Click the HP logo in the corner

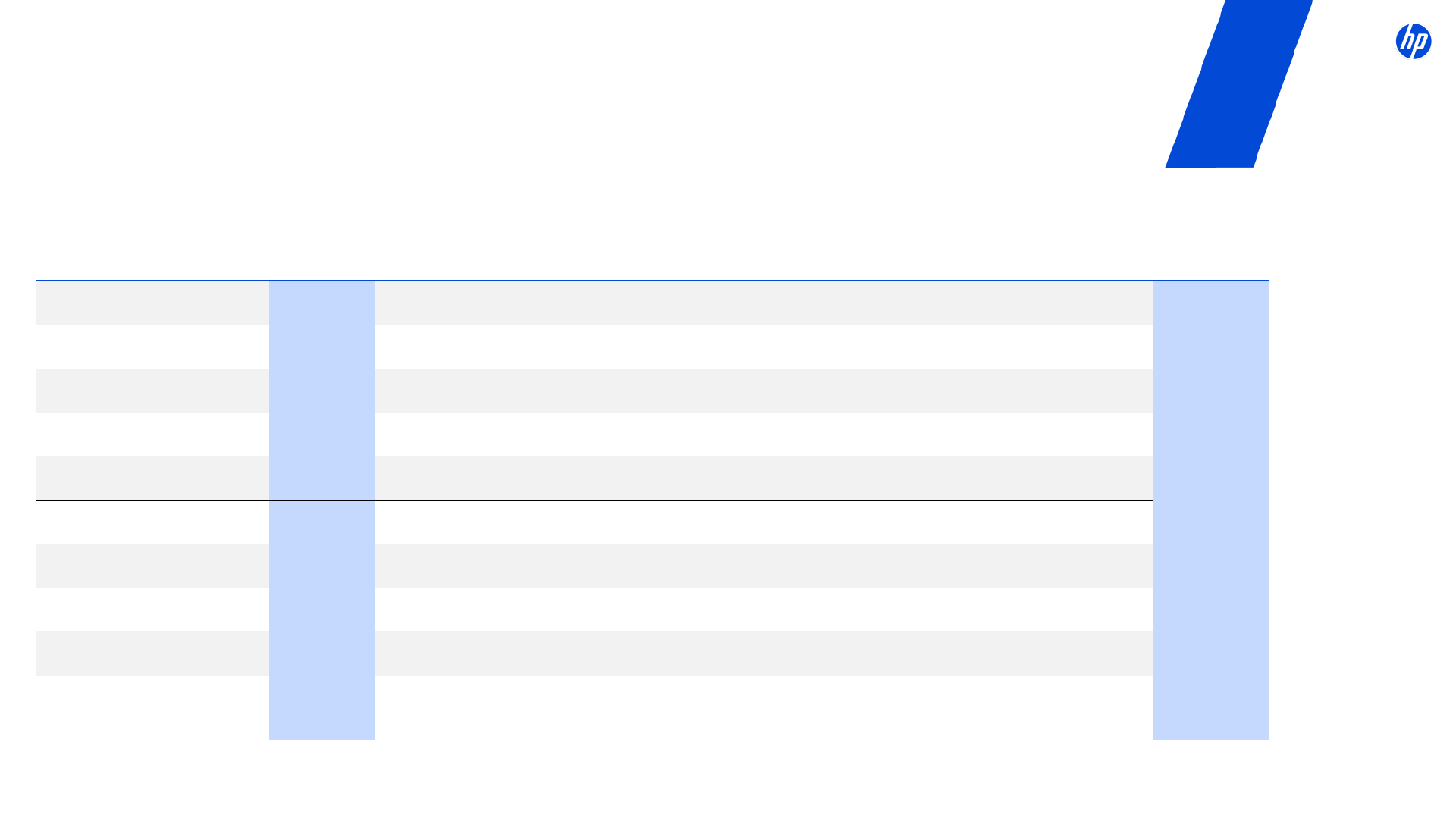click(x=1414, y=41)
